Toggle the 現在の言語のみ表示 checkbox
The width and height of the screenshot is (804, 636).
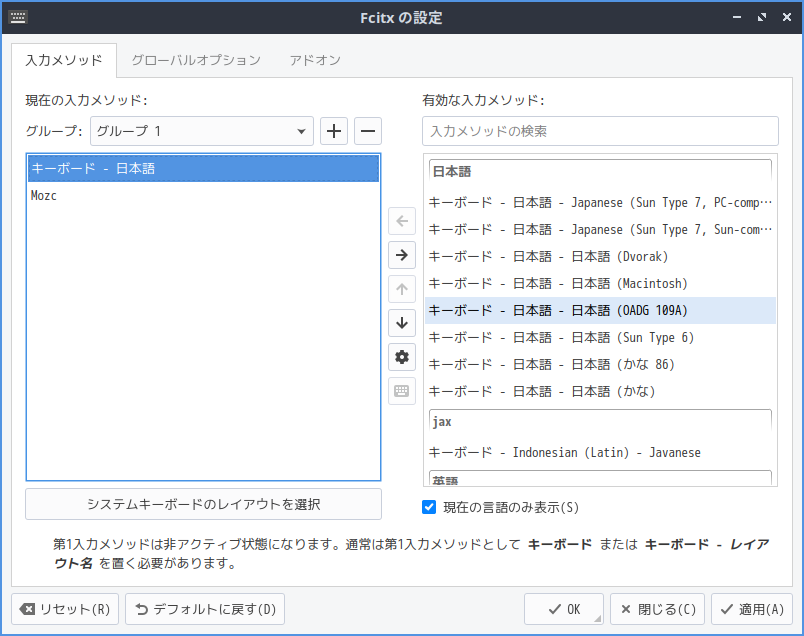pyautogui.click(x=427, y=506)
